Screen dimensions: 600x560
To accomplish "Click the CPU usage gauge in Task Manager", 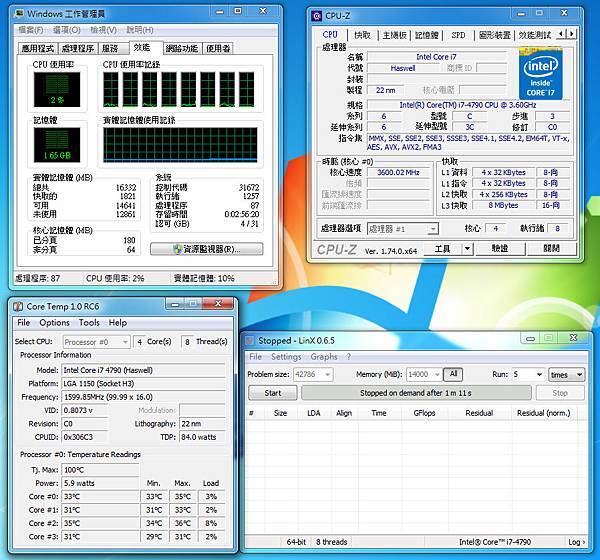I will click(x=57, y=90).
